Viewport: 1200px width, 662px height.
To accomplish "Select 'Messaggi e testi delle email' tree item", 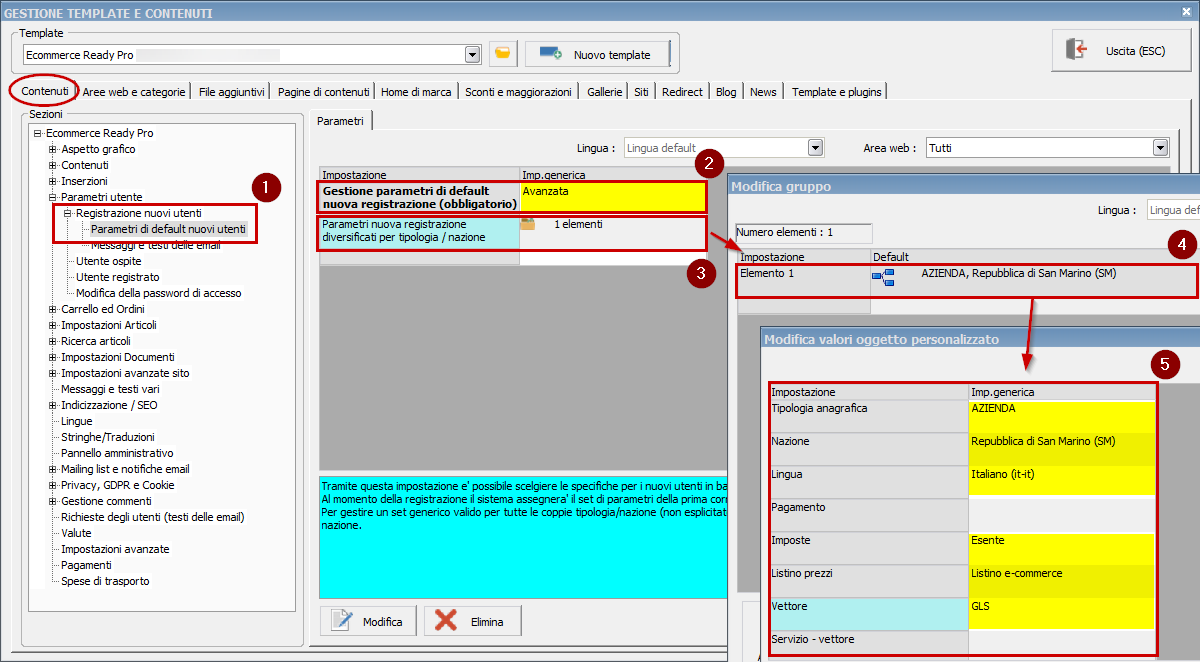I will 156,245.
